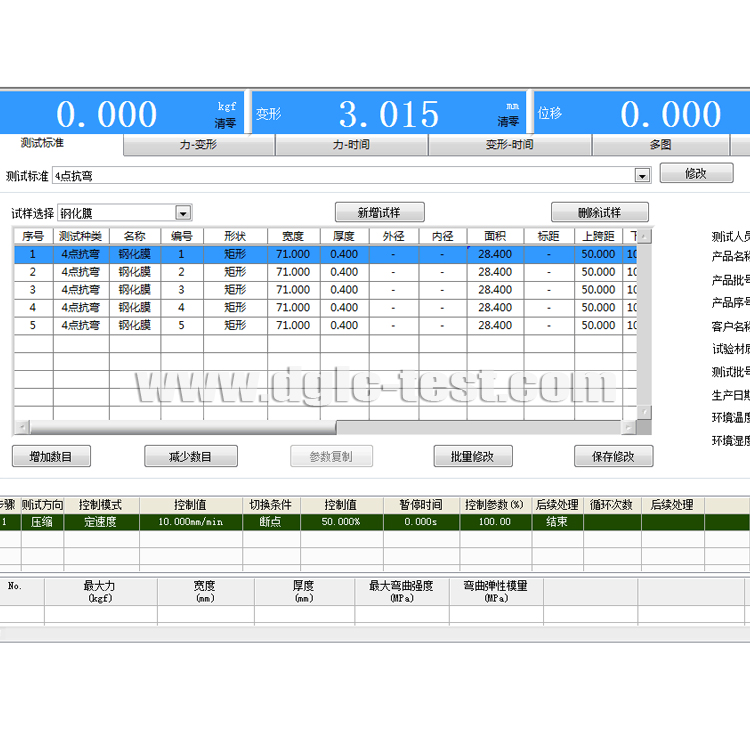Viewport: 750px width, 750px height.
Task: Save changes with 保存修改
Action: point(613,457)
